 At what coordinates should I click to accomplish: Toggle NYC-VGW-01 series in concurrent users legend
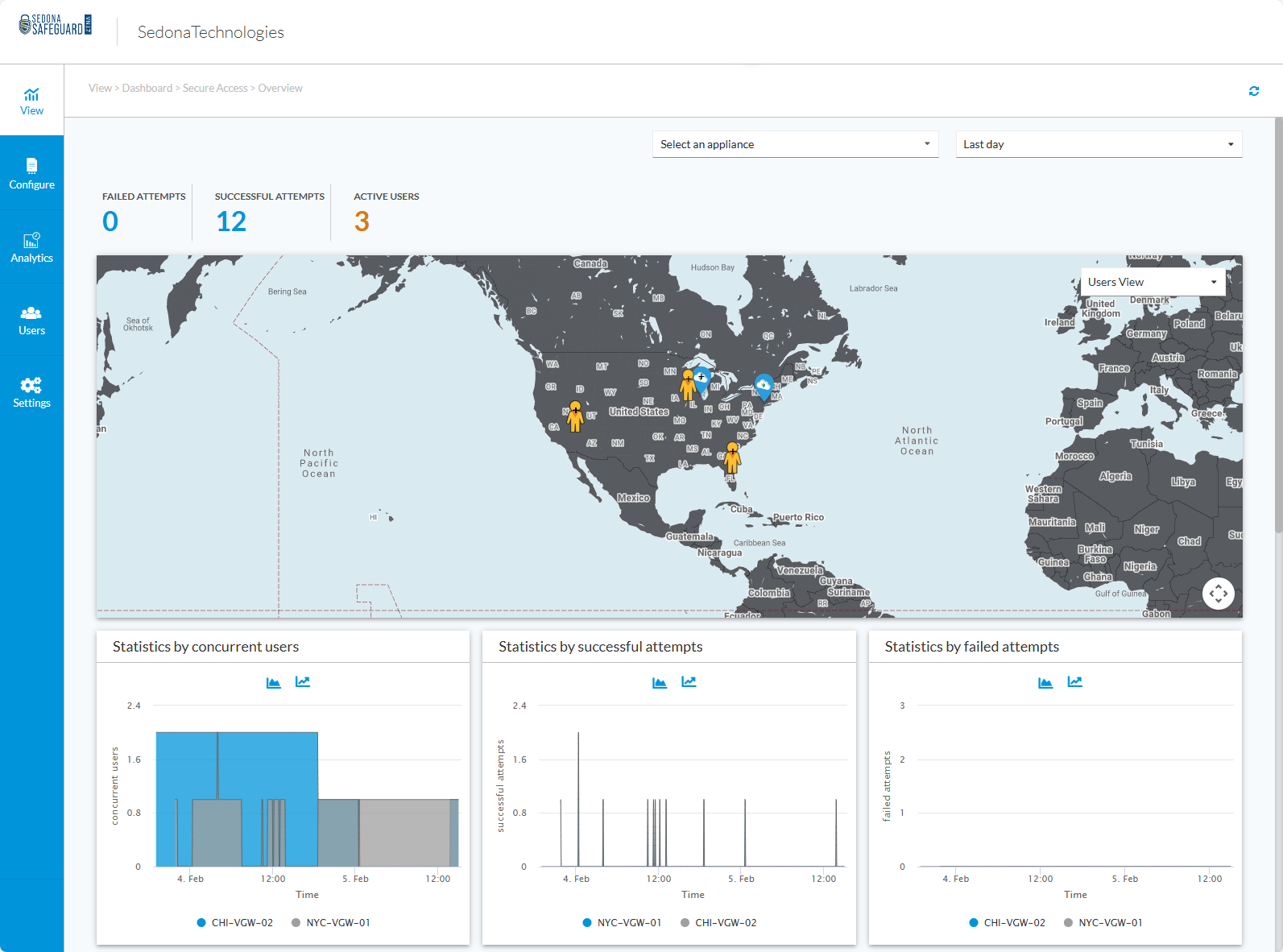331,923
